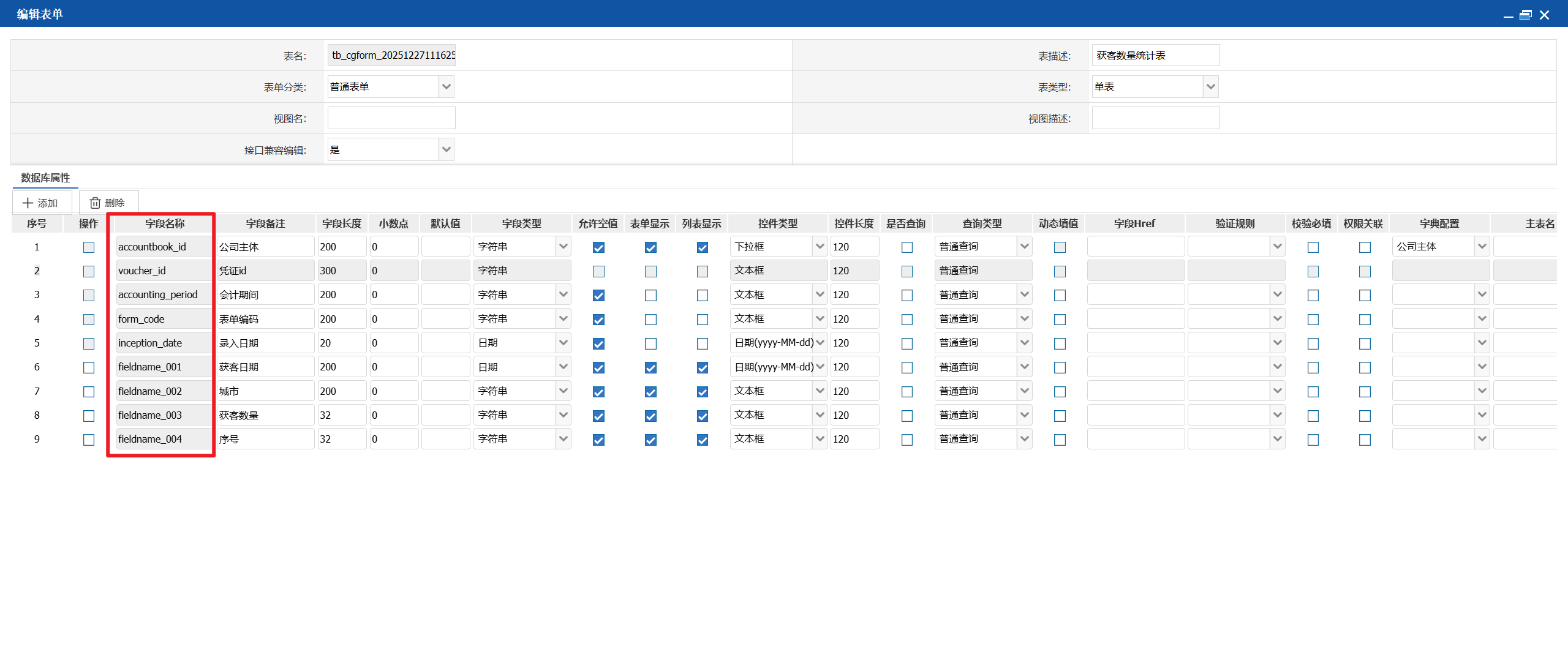Click the plus icon to add a field row
1568x660 pixels.
(x=28, y=203)
